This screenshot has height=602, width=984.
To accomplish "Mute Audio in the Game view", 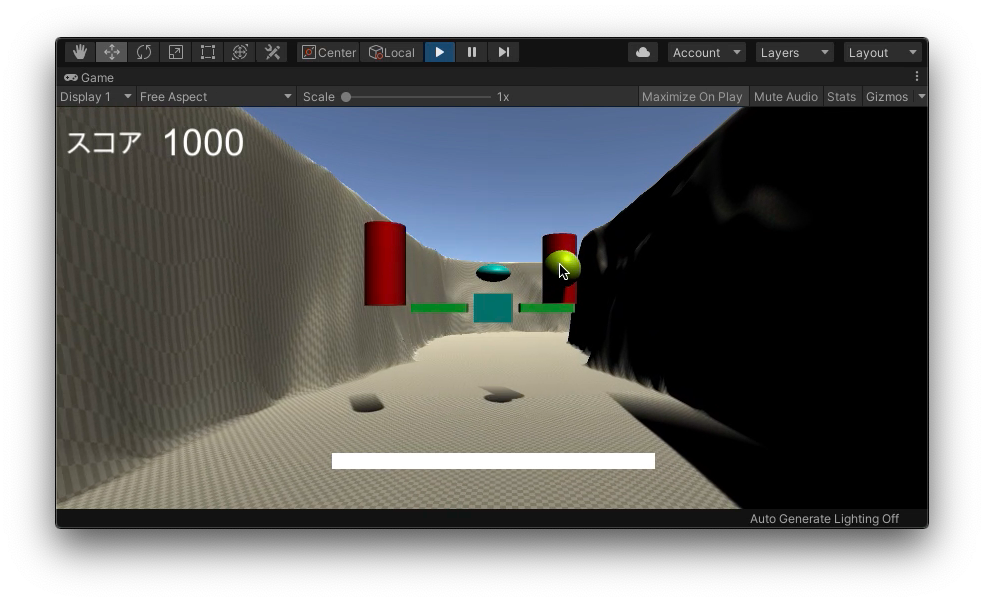I will click(785, 97).
